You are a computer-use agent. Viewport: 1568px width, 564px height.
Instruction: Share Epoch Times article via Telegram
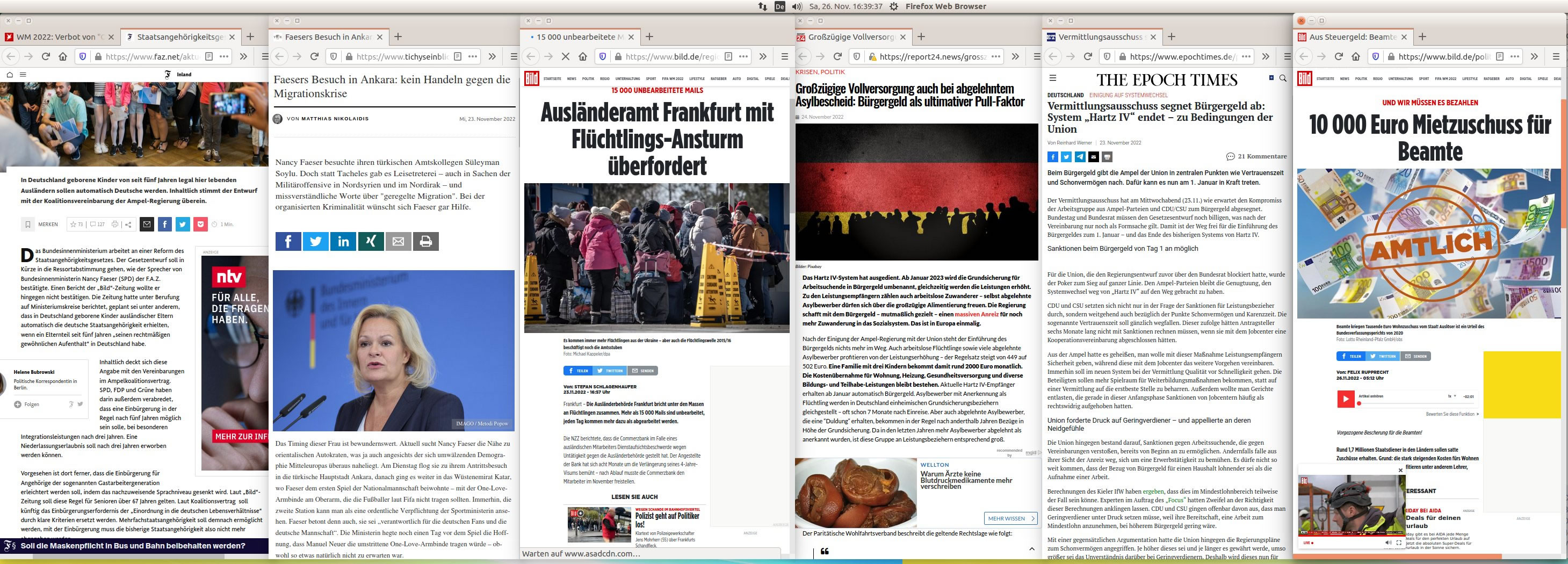click(x=1080, y=157)
